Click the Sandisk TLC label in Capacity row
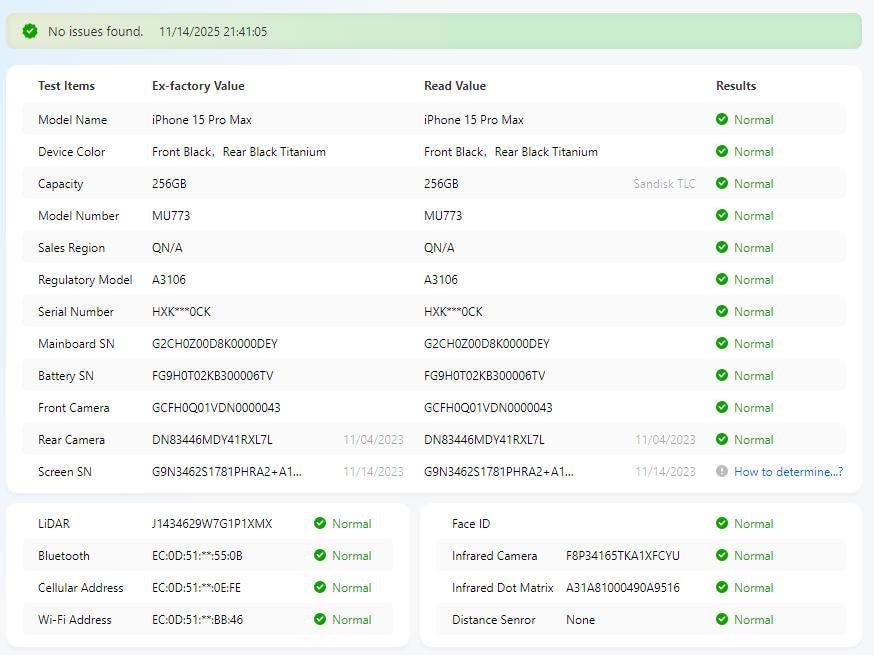The image size is (874, 655). 664,184
